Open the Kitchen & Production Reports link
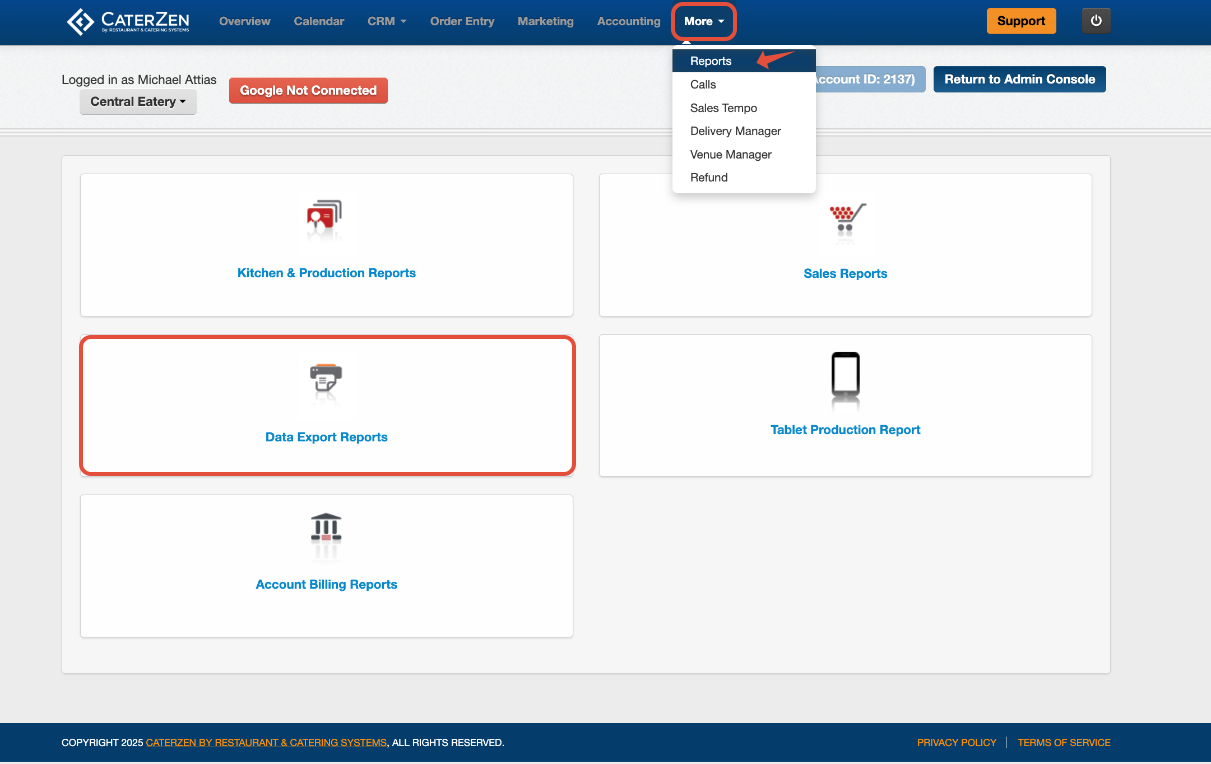Viewport: 1211px width, 764px height. point(326,273)
